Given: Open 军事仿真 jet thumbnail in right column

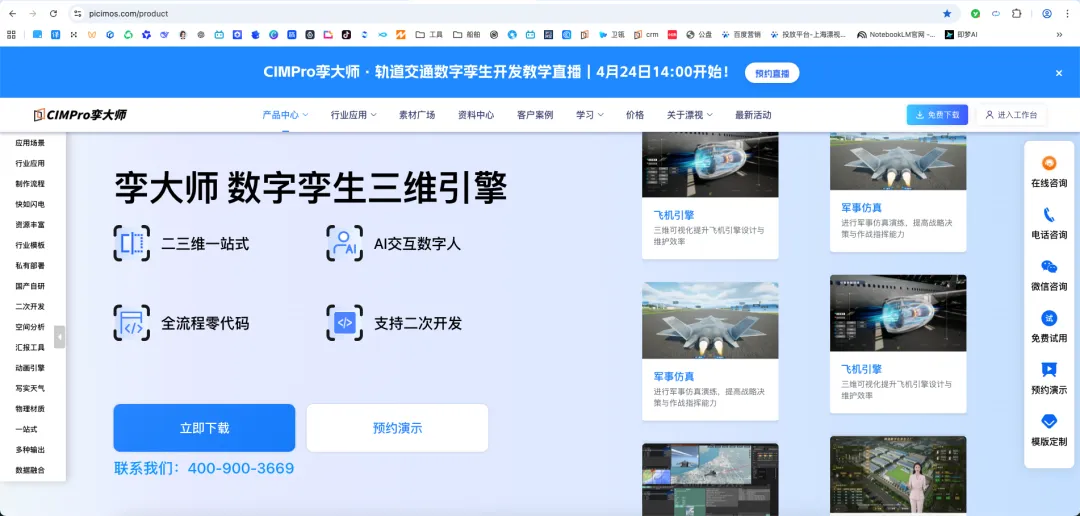Looking at the screenshot, I should pos(898,161).
